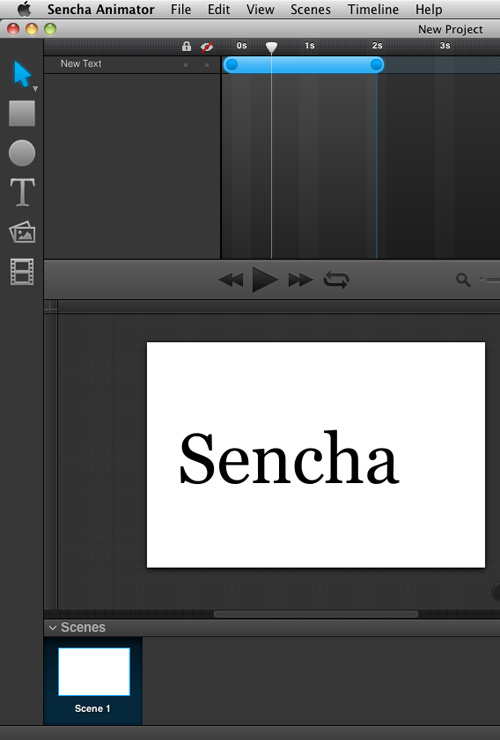Screen dimensions: 500x740
Task: Open the Scenes menu
Action: 310,9
